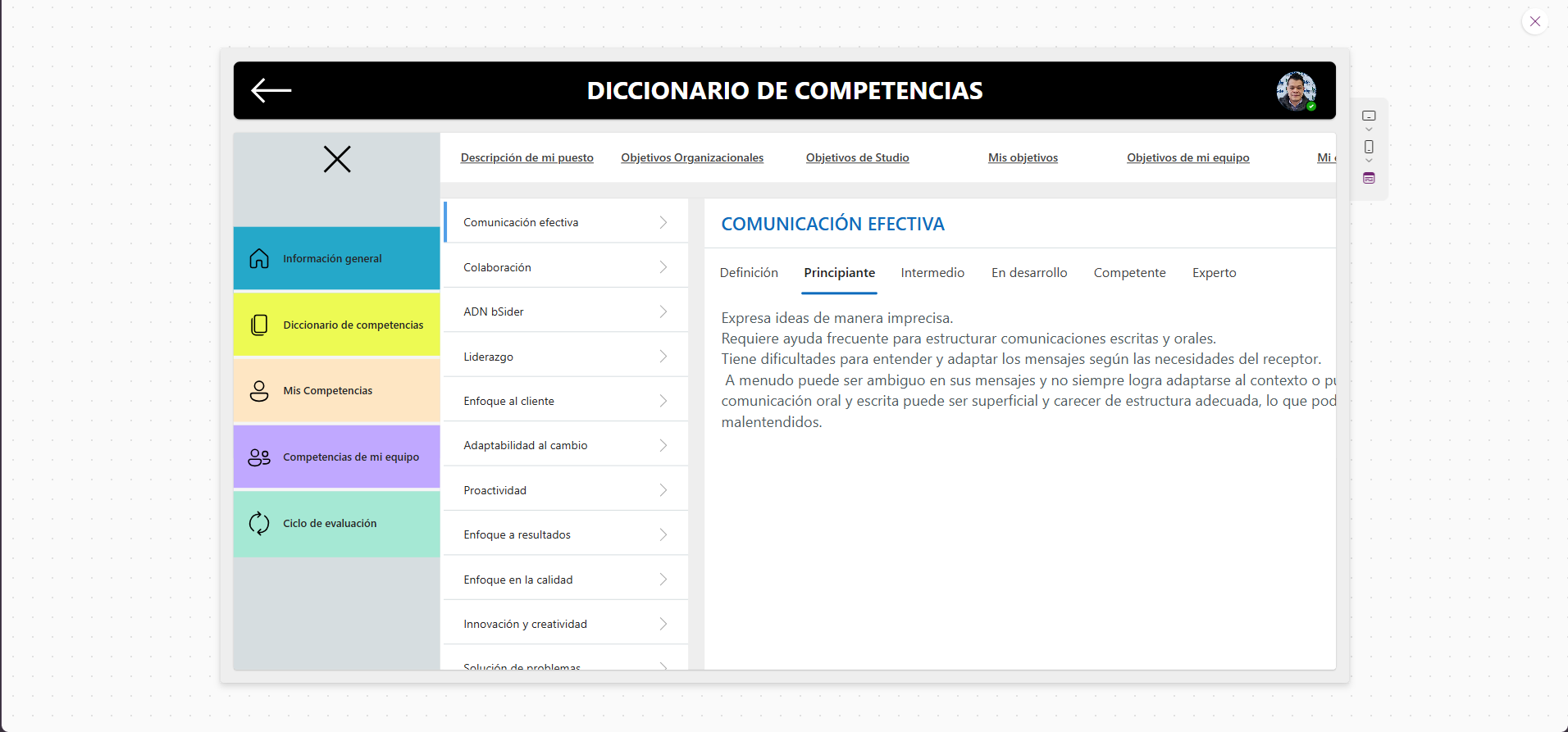
Task: Expand the Enfoque a resultados chevron
Action: click(x=663, y=534)
